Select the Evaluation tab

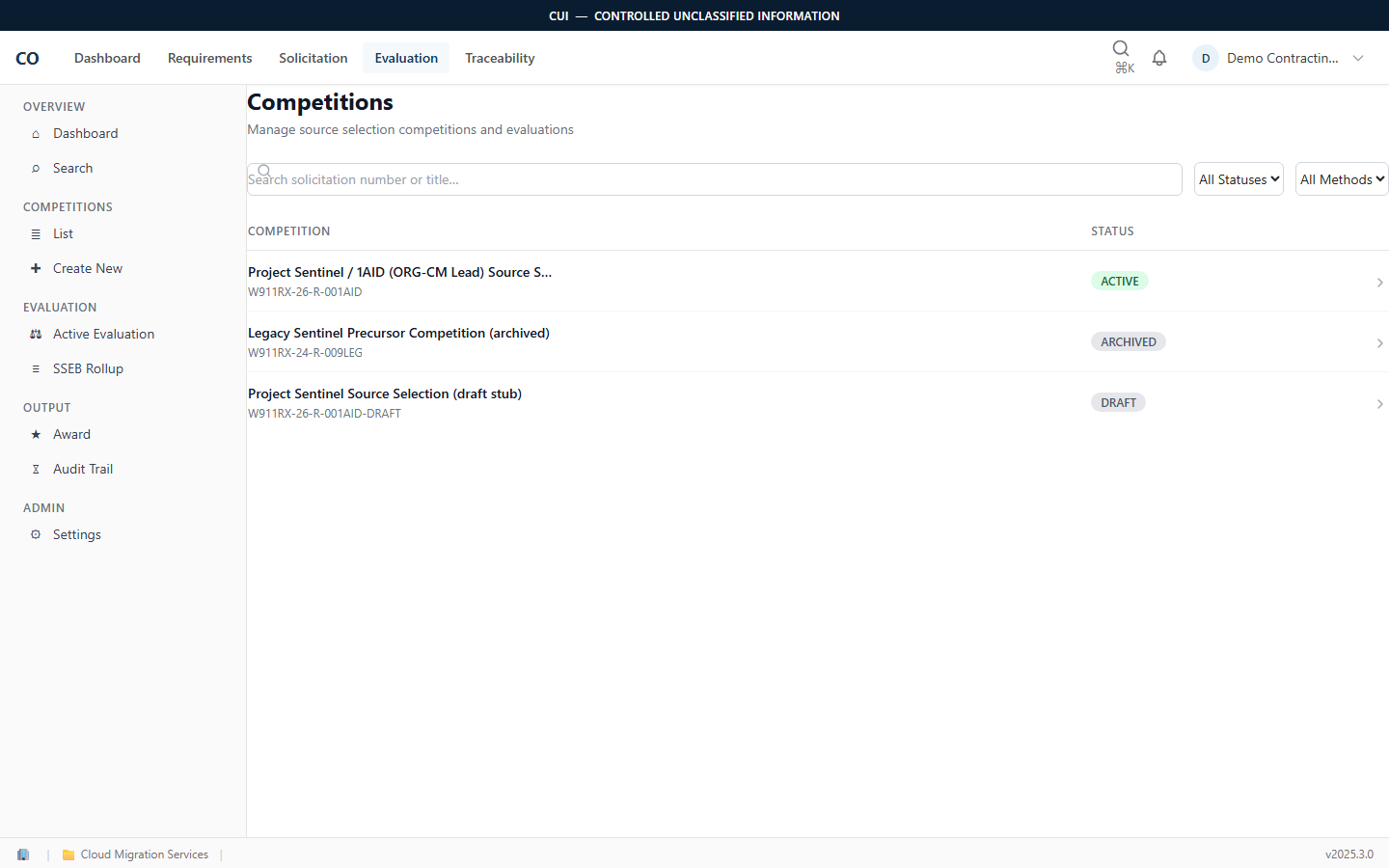pos(406,58)
